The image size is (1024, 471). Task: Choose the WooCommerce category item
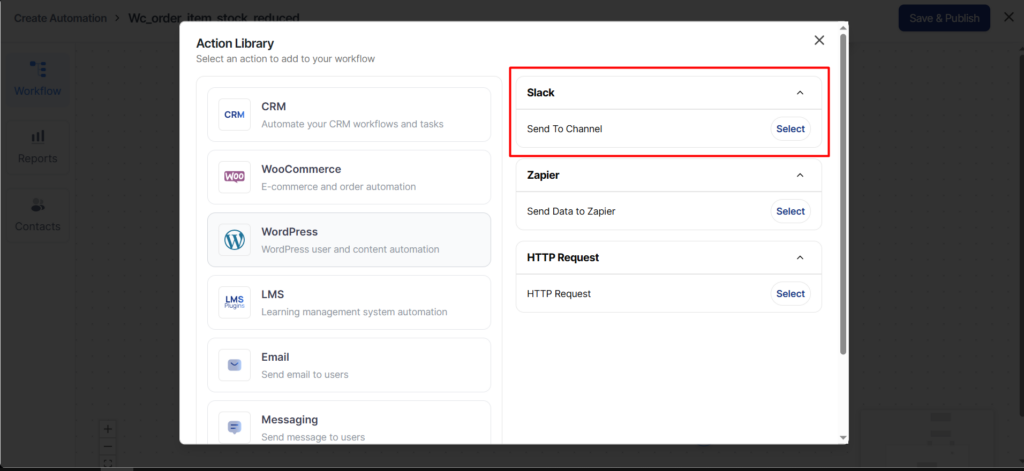349,177
